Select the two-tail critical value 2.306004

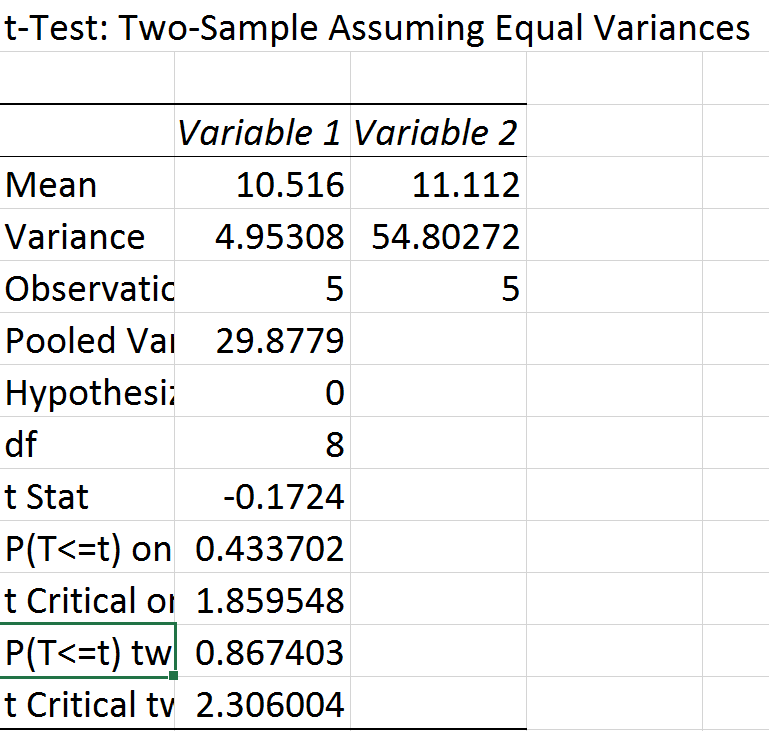pyautogui.click(x=262, y=705)
